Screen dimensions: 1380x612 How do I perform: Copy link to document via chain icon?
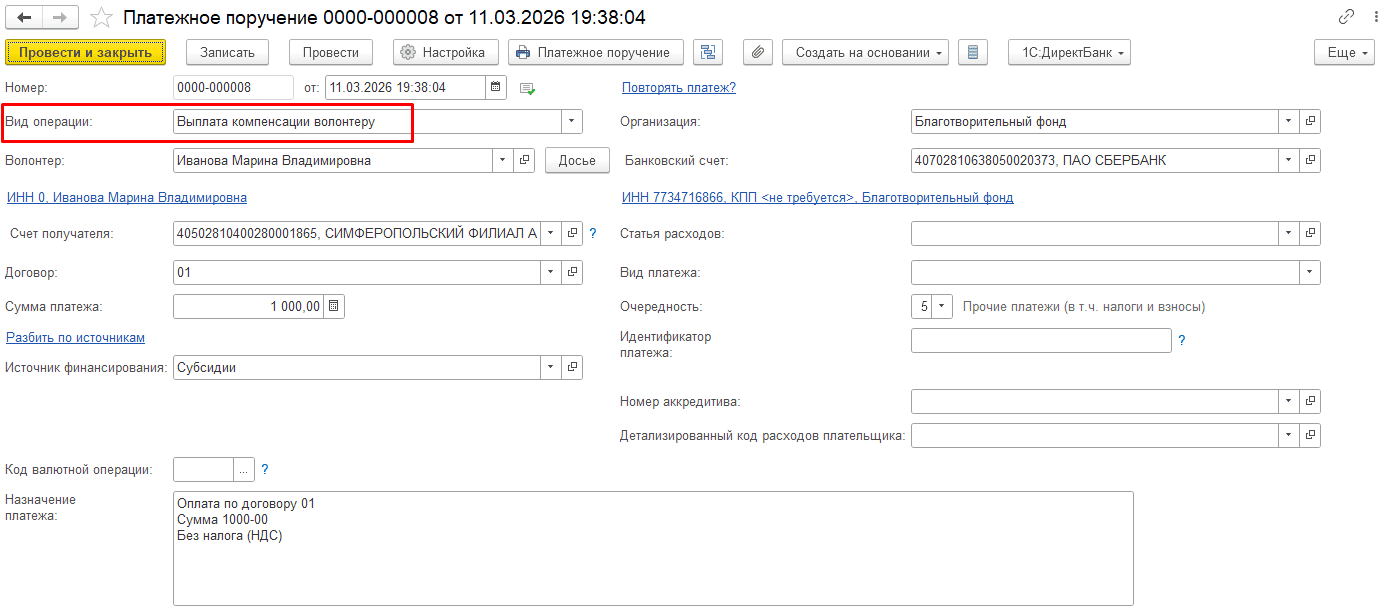1346,18
